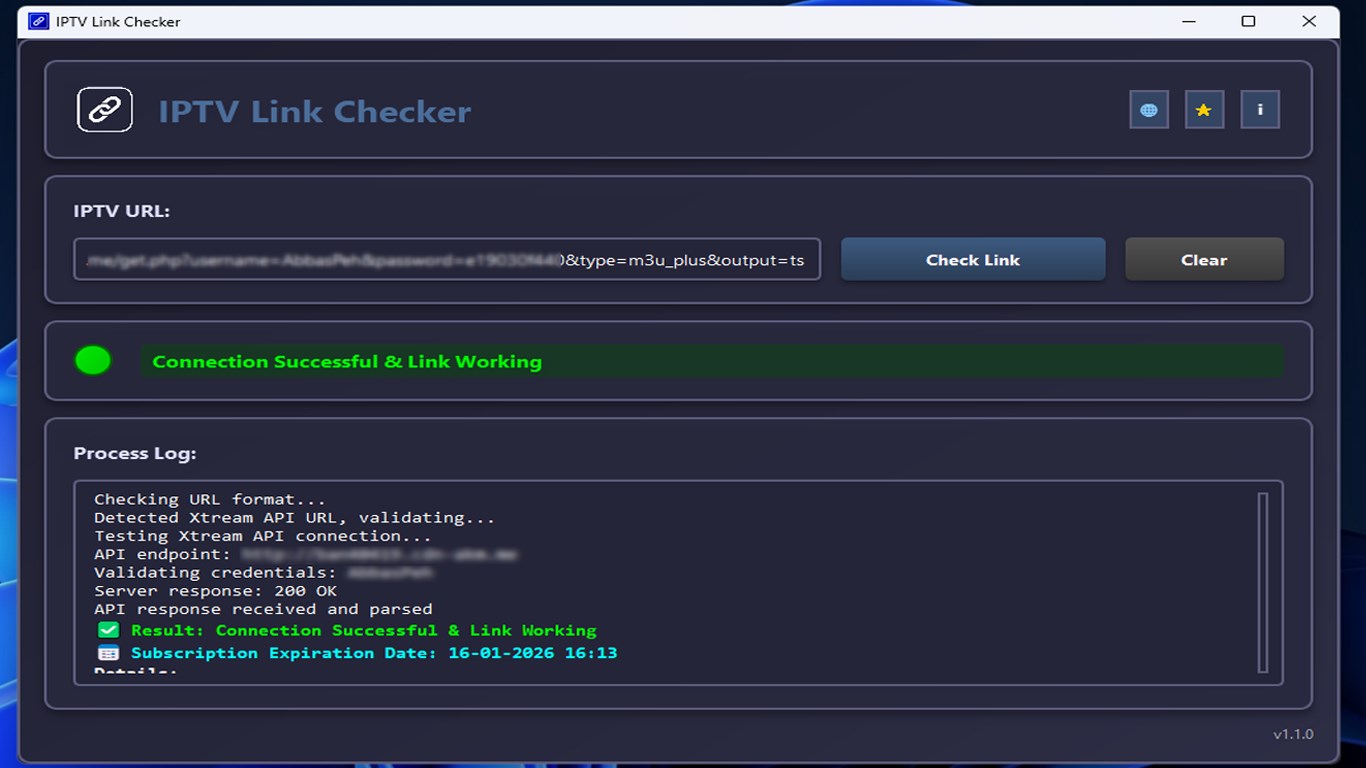Select log line Testing Xtream API connection
The width and height of the screenshot is (1366, 768).
click(x=263, y=536)
